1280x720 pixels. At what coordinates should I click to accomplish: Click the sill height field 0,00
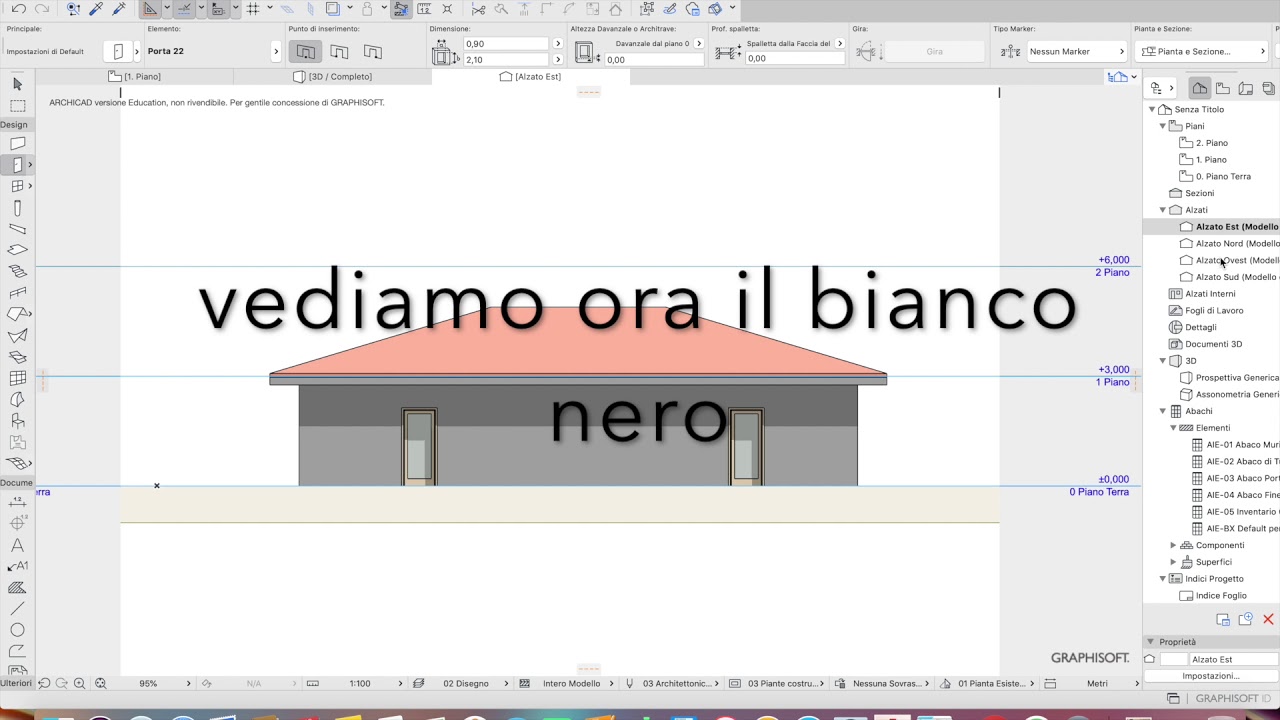(652, 59)
